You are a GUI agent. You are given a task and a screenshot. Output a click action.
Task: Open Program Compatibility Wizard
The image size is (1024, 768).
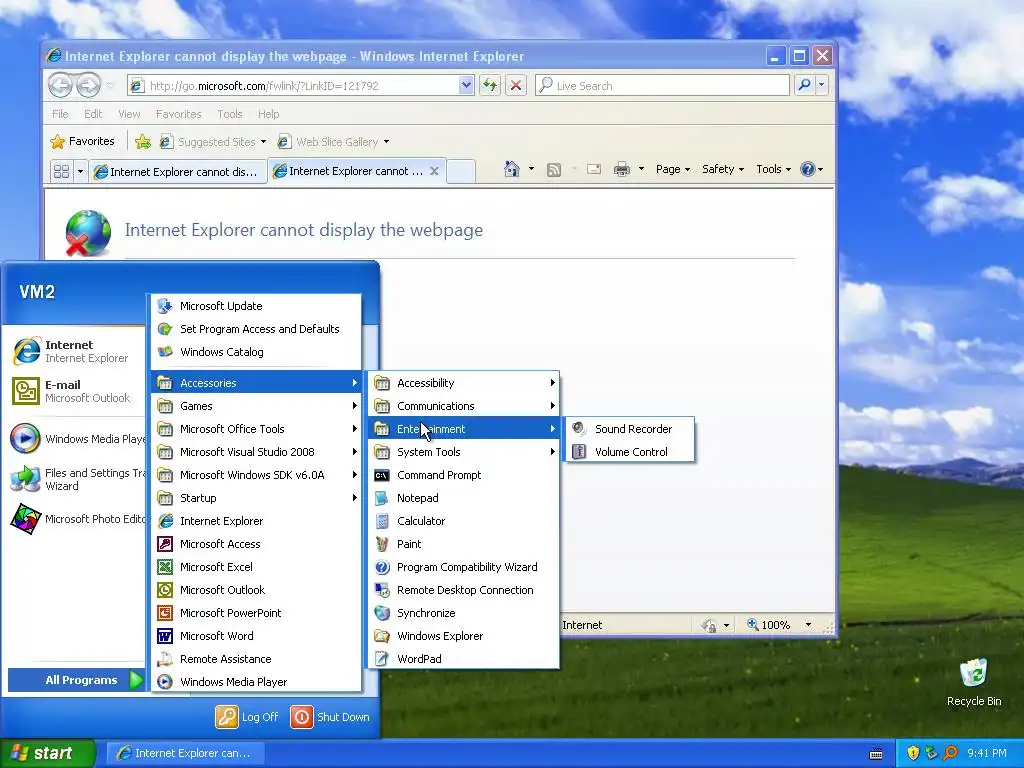(464, 567)
